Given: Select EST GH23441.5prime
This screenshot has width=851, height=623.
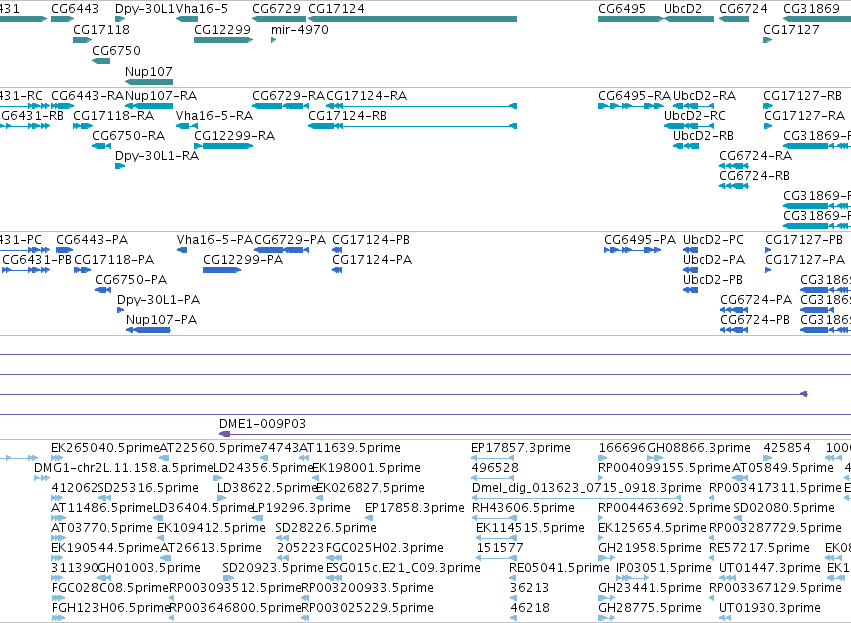Looking at the screenshot, I should point(650,588).
